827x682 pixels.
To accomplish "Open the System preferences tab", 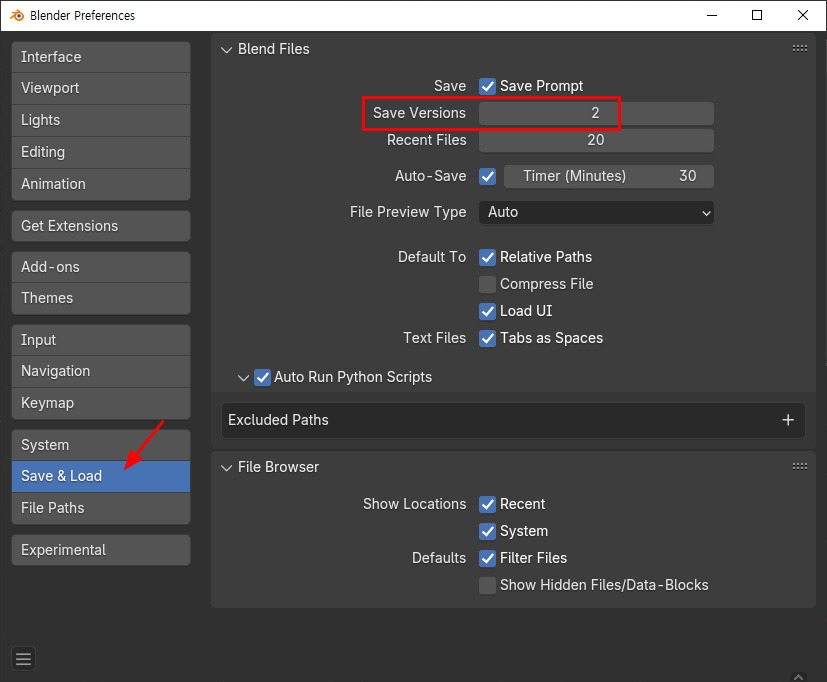I will click(101, 445).
